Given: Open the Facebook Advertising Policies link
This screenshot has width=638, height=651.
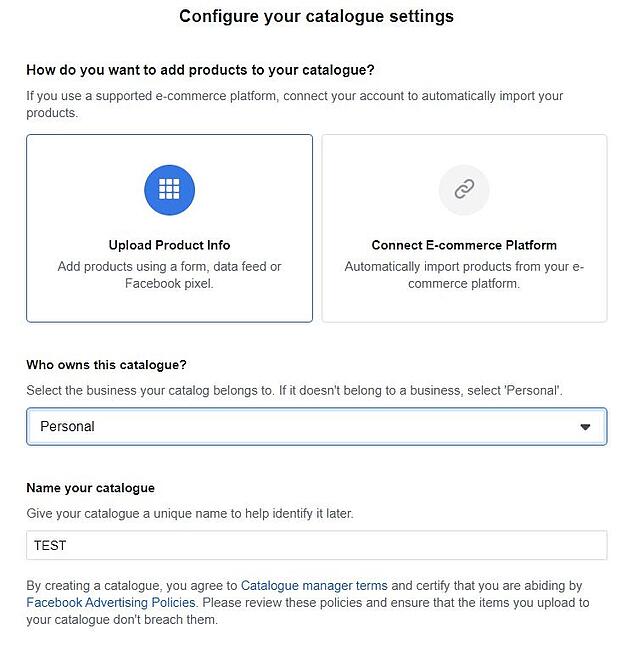Looking at the screenshot, I should [x=111, y=603].
